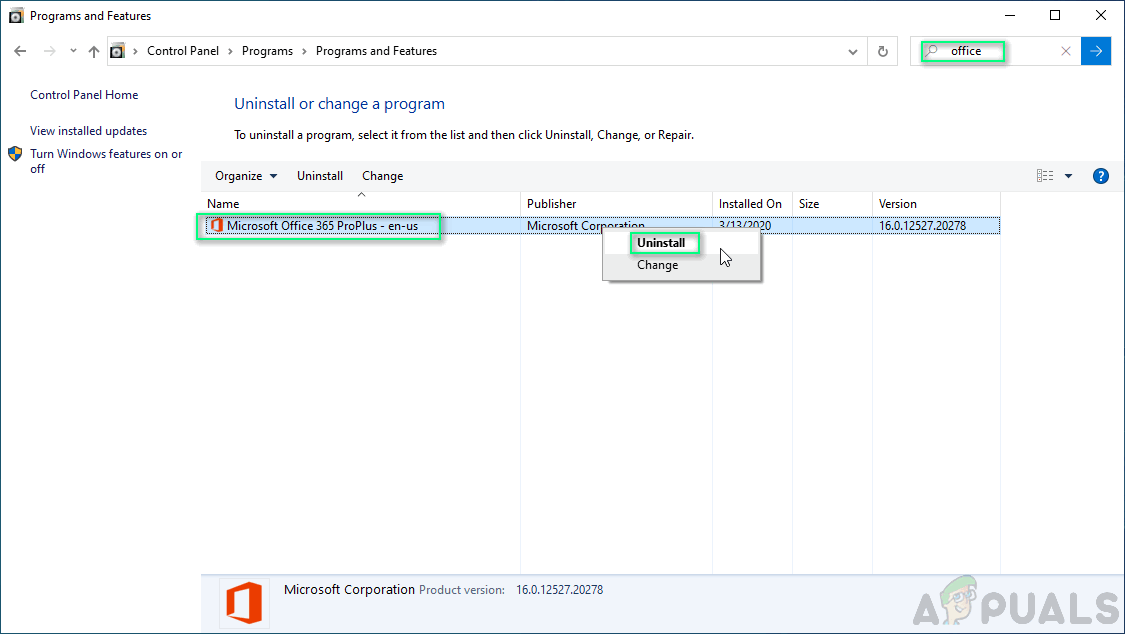Minimize the Programs and Features window
Viewport: 1125px width, 634px height.
(x=1010, y=15)
